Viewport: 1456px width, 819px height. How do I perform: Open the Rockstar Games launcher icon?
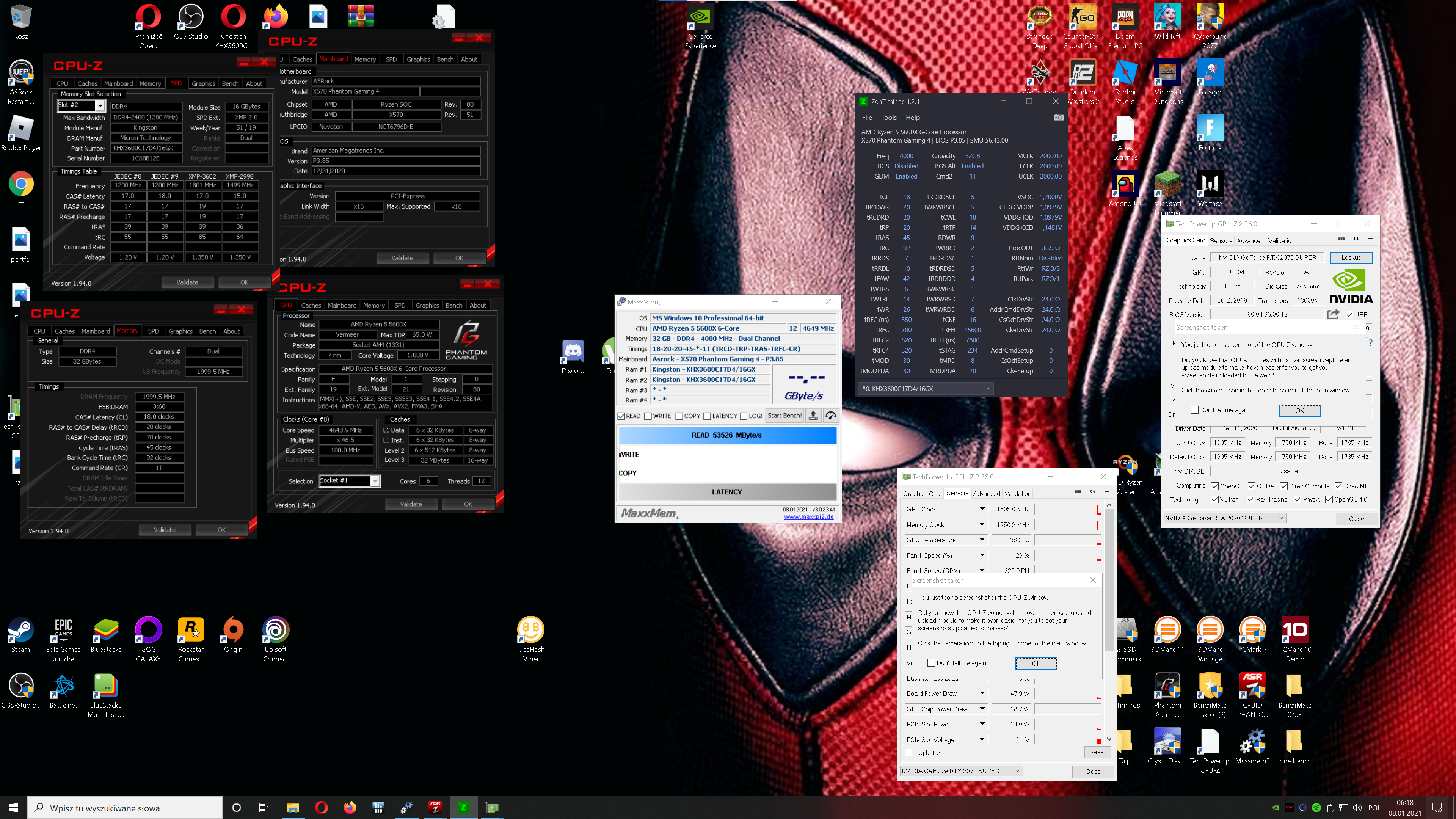pos(190,639)
